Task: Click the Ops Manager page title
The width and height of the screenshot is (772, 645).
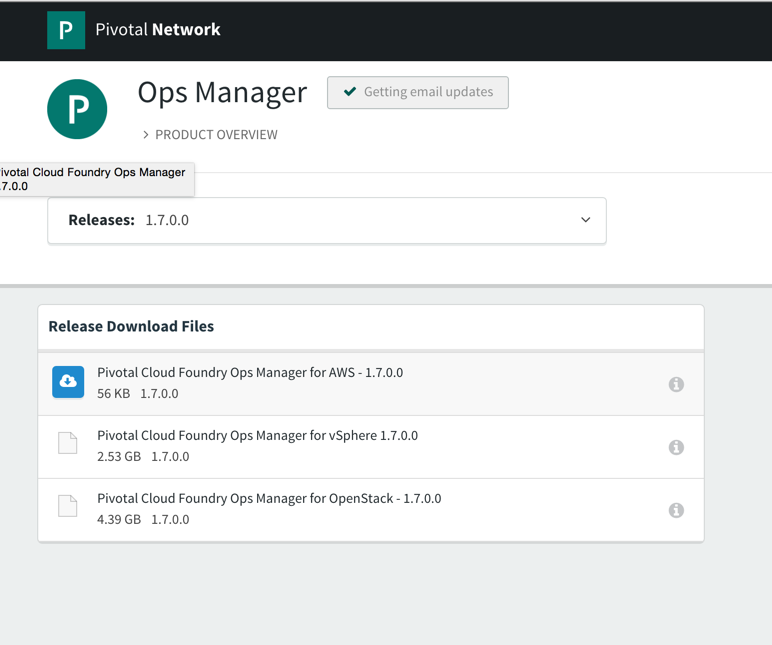Action: pyautogui.click(x=222, y=92)
